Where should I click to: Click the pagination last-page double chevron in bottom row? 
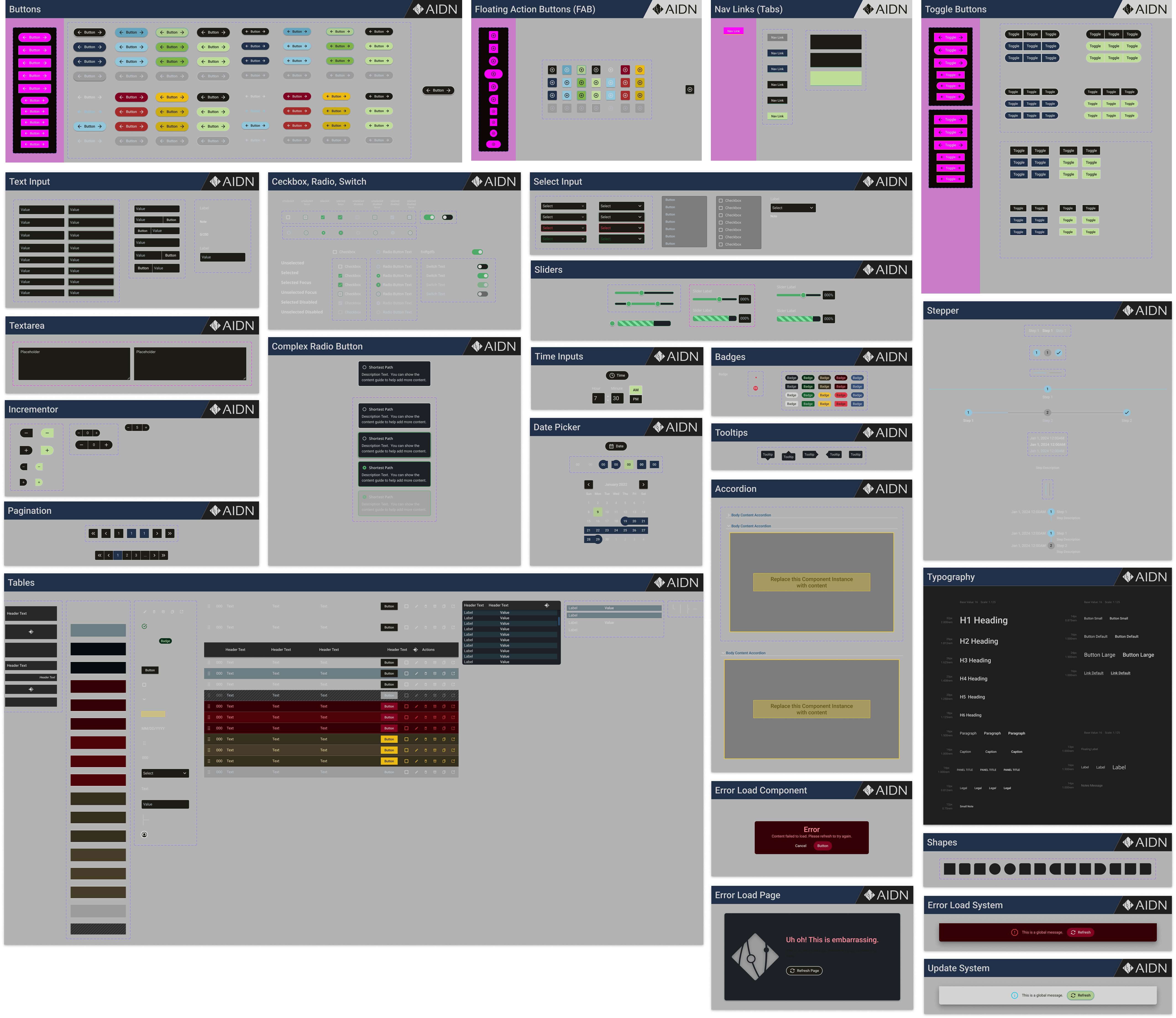pos(164,556)
